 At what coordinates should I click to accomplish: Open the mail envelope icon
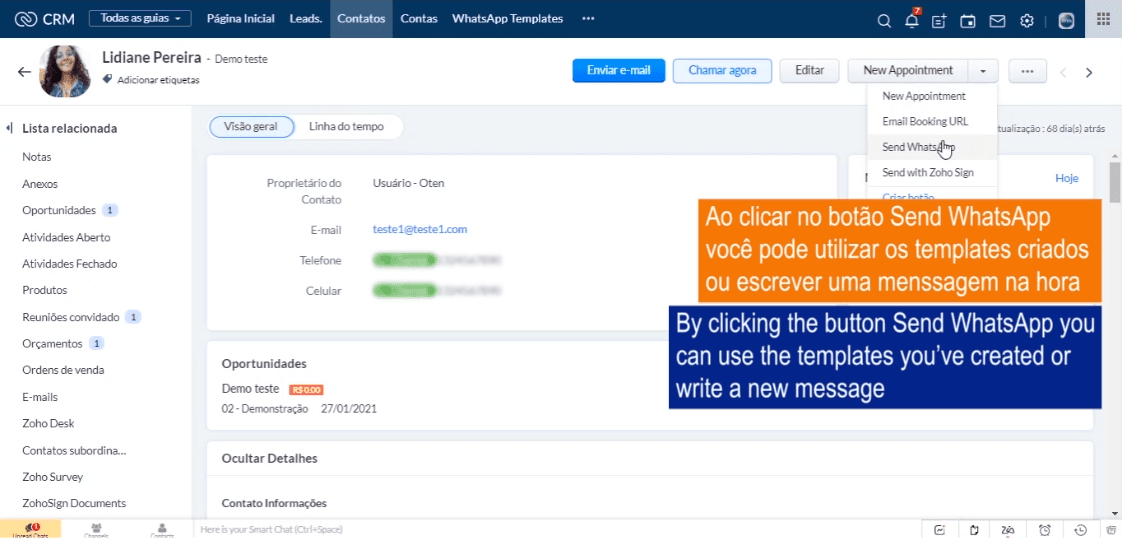click(x=997, y=20)
